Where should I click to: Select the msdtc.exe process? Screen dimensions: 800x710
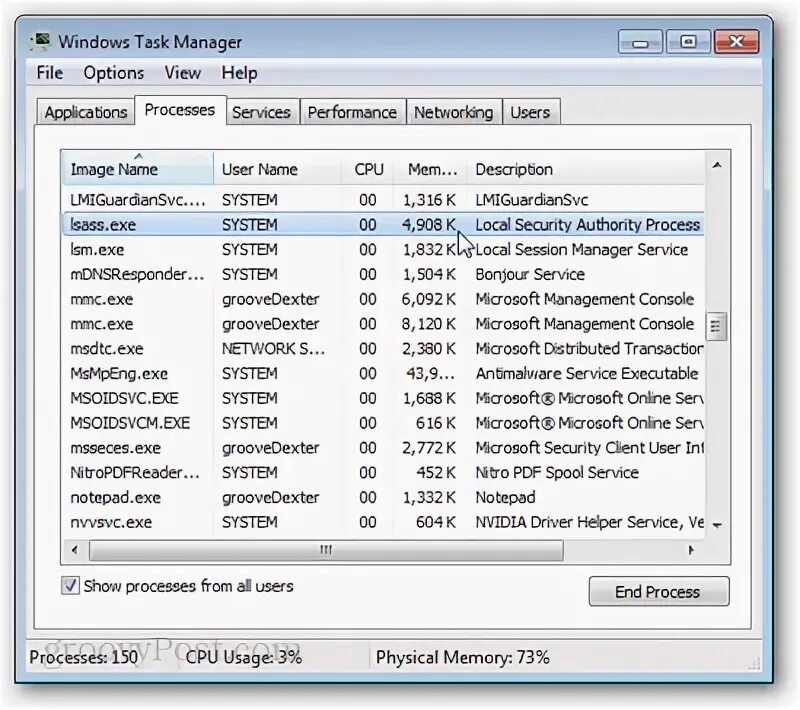[383, 349]
